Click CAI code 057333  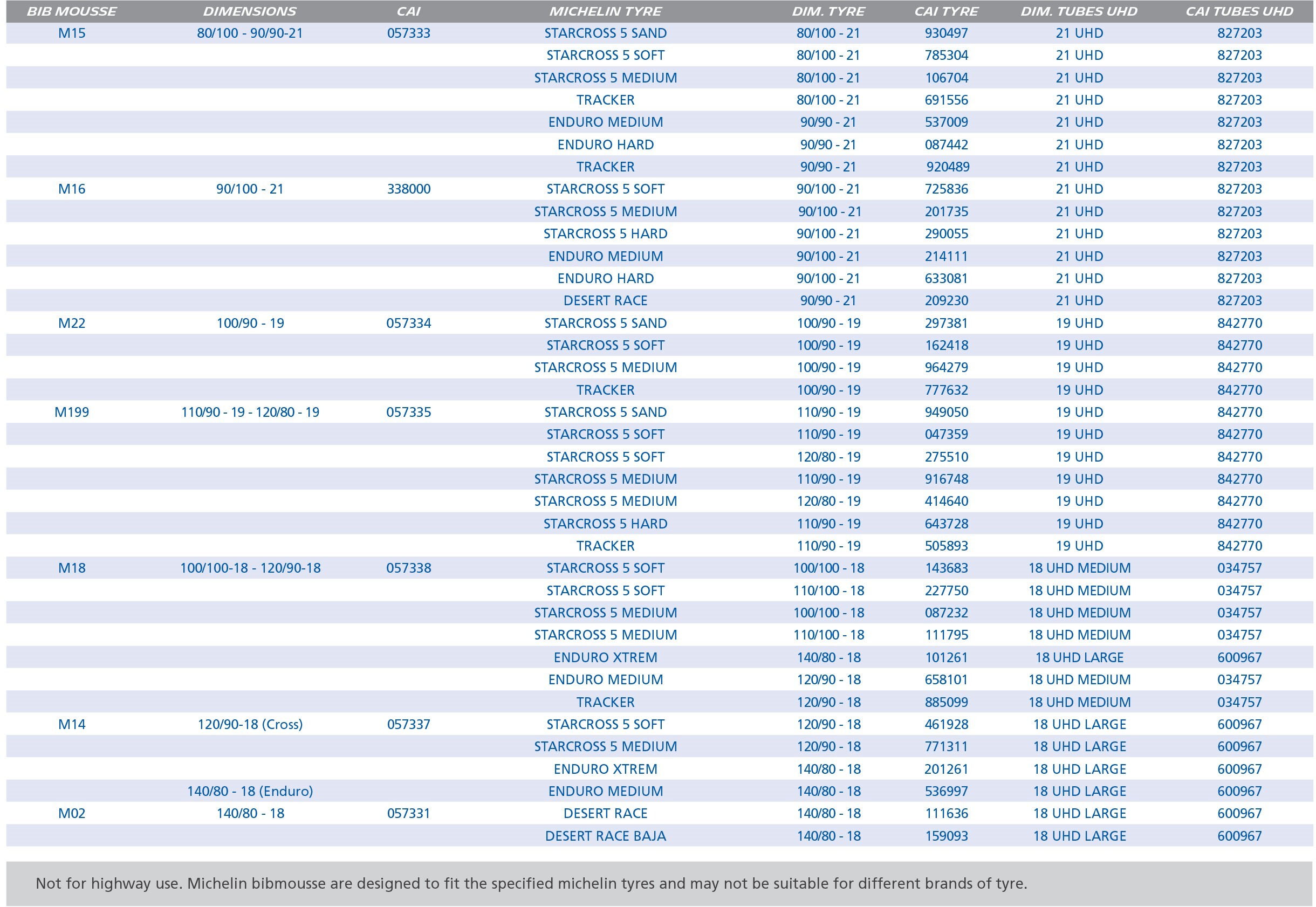click(x=408, y=33)
